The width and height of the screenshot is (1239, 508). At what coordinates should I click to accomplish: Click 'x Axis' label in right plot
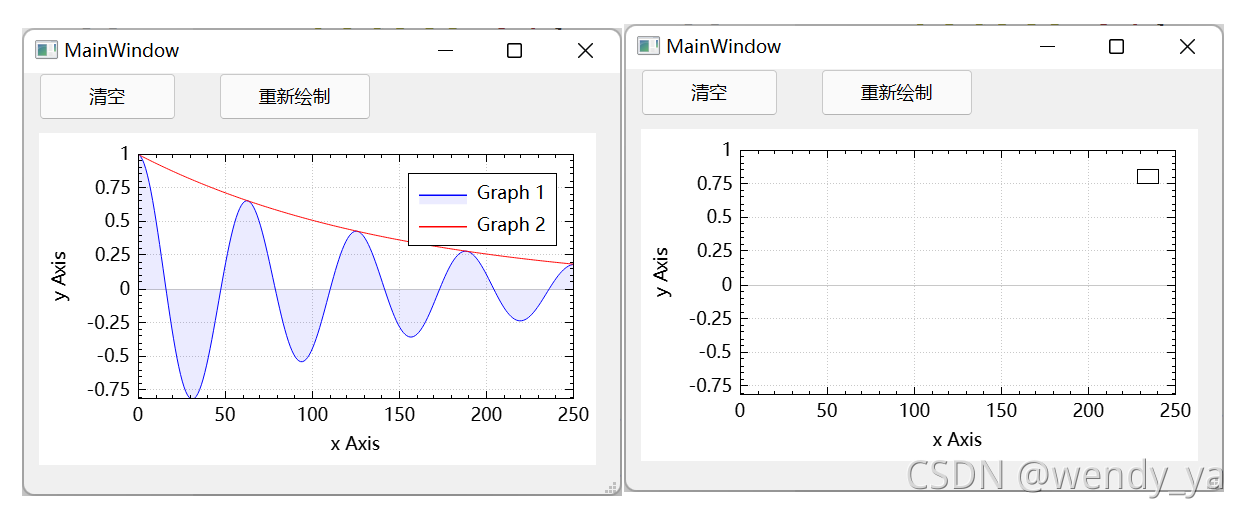click(957, 440)
